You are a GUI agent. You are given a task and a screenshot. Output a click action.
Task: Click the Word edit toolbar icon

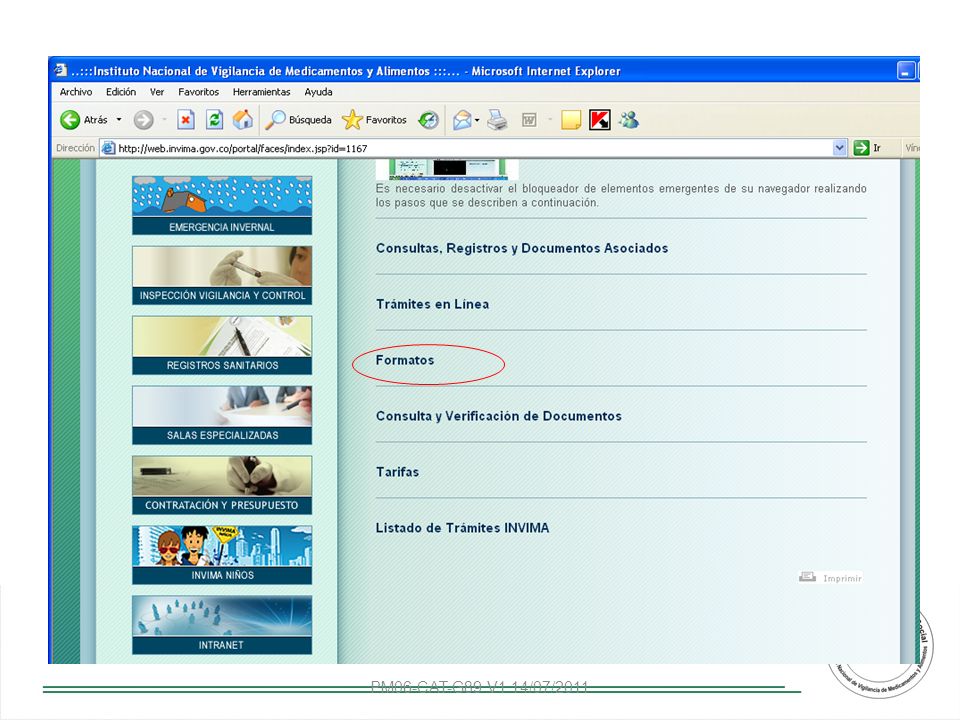[529, 120]
